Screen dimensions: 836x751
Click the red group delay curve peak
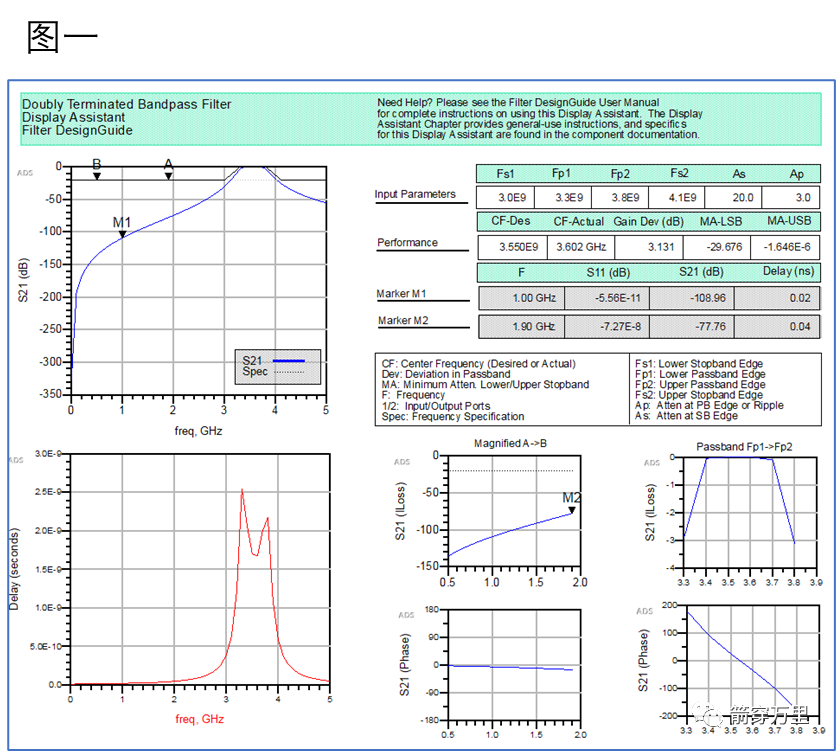point(242,489)
